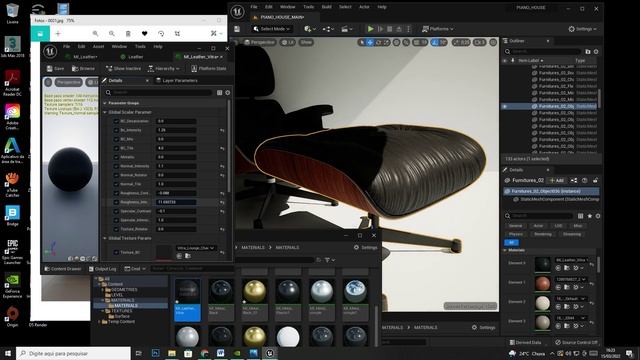Select the viewport select-mode arrow tool
The width and height of the screenshot is (640, 360).
tap(362, 42)
